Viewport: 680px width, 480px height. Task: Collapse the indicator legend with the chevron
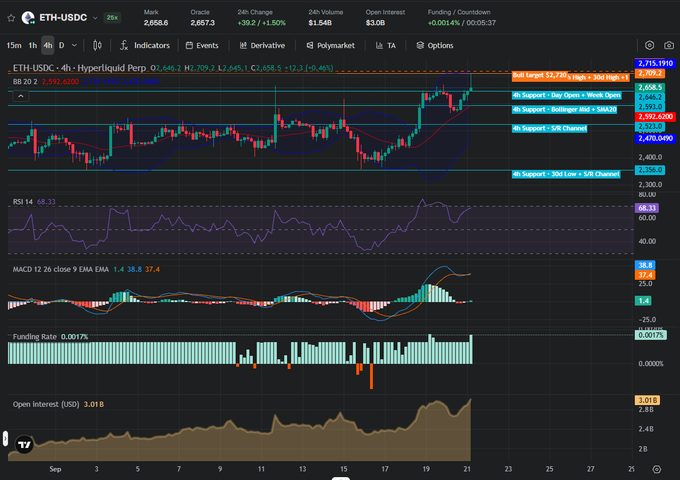coord(21,96)
